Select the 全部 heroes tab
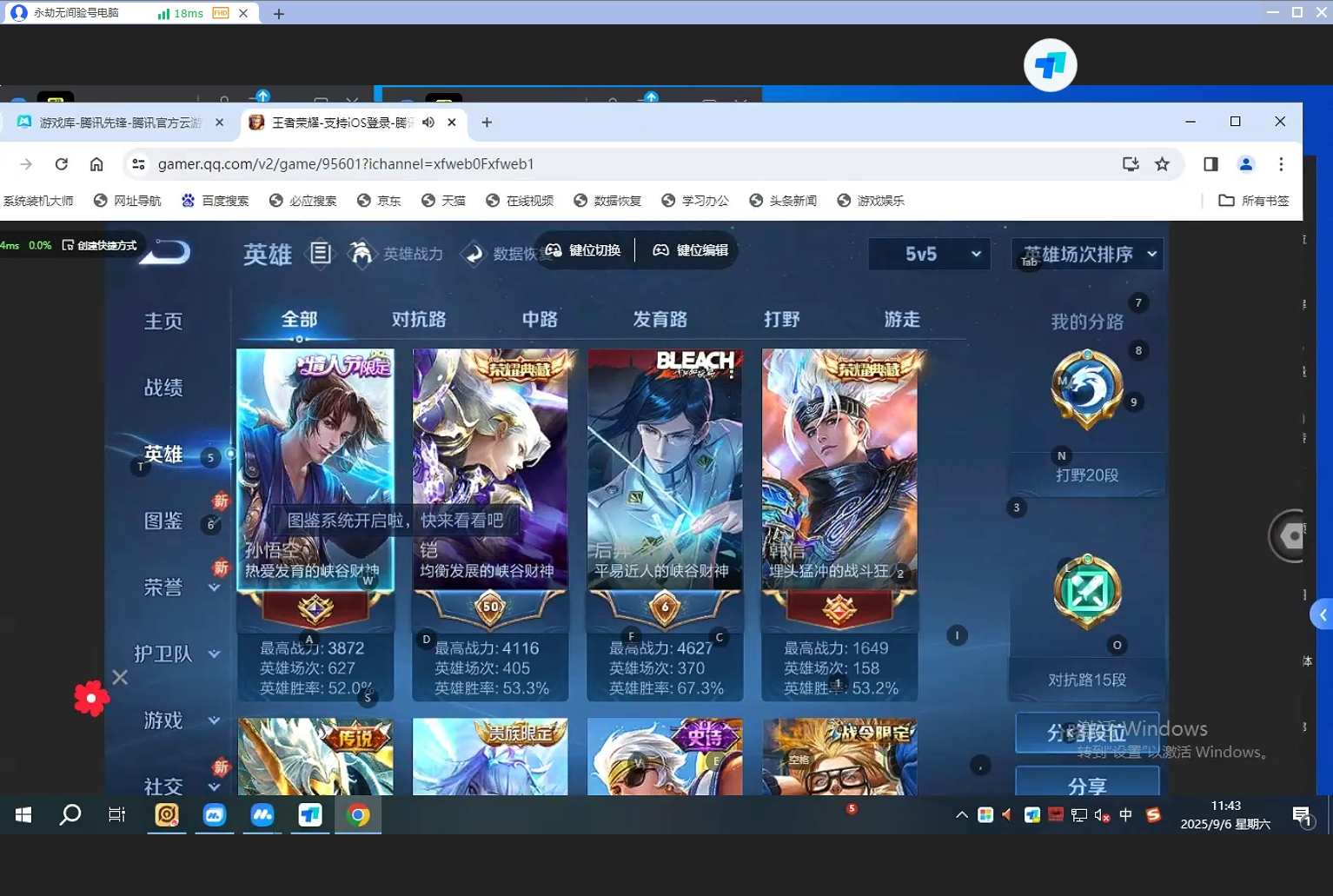This screenshot has height=896, width=1333. 299,319
